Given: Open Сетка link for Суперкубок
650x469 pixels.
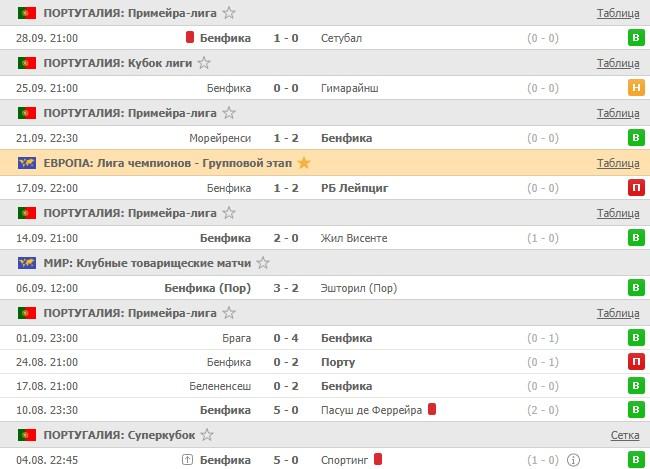Looking at the screenshot, I should pos(625,435).
